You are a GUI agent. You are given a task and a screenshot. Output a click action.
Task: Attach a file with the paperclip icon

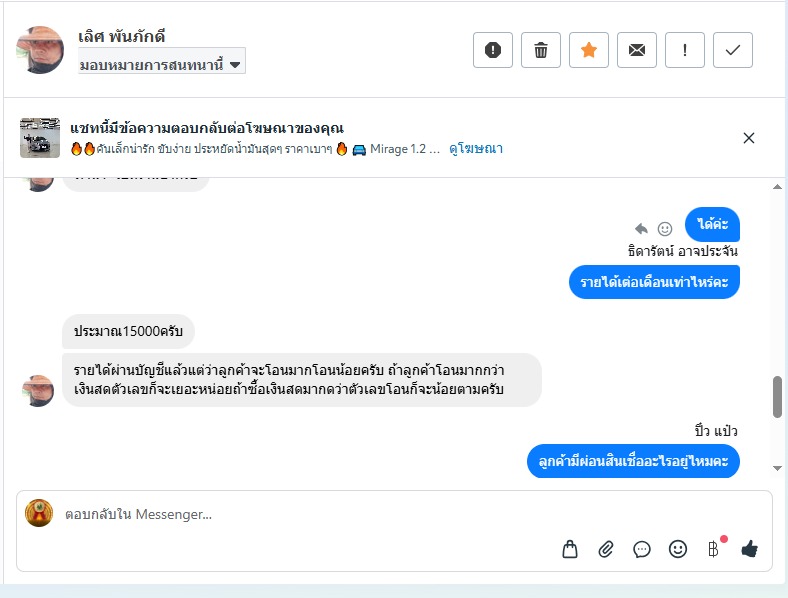pyautogui.click(x=606, y=548)
